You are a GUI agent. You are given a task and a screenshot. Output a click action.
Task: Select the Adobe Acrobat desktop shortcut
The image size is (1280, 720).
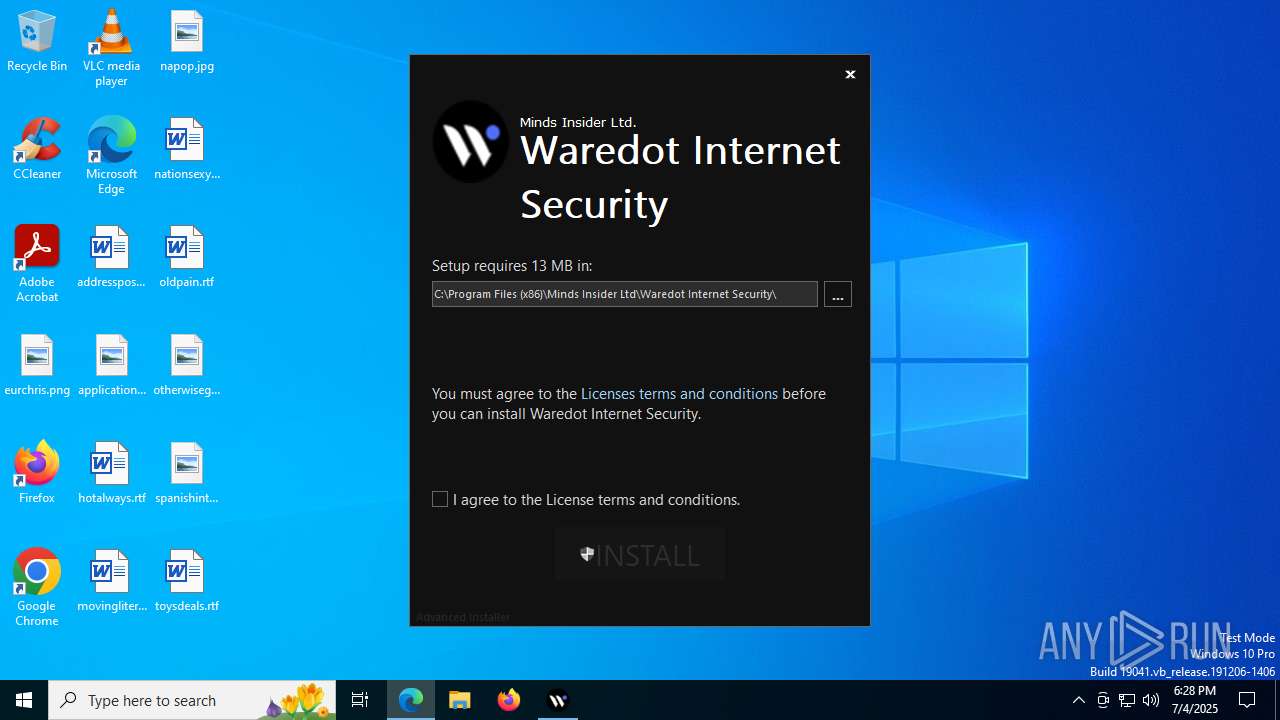point(37,264)
